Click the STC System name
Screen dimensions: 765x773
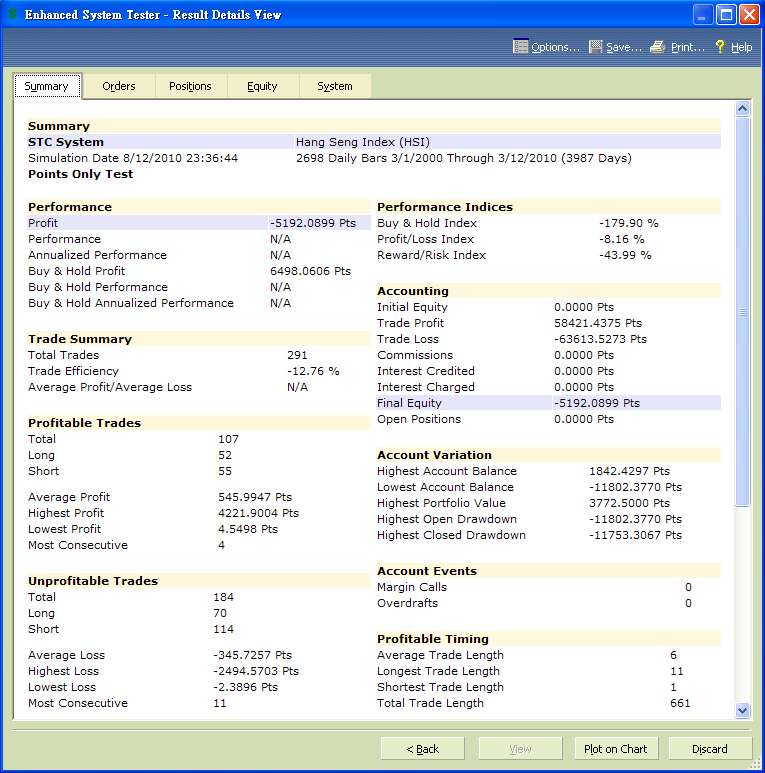coord(66,142)
